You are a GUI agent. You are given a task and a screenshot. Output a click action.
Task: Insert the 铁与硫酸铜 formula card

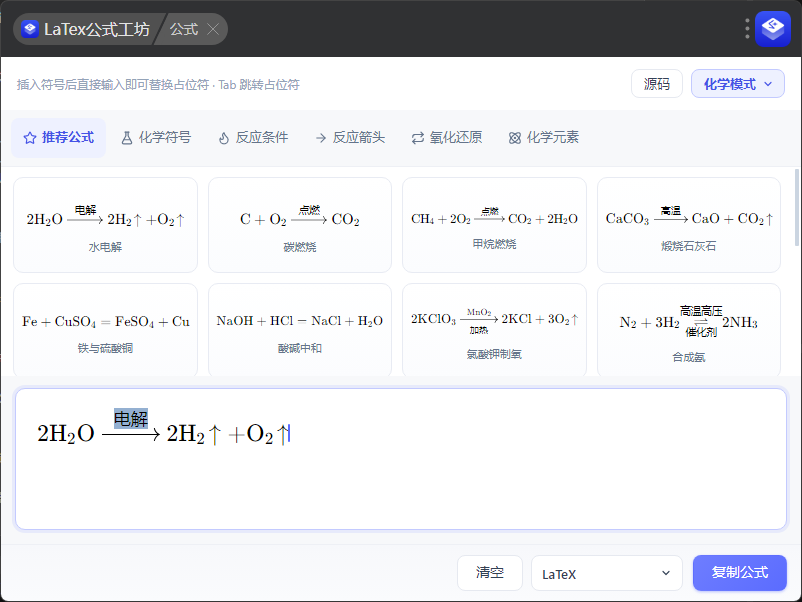(x=105, y=330)
